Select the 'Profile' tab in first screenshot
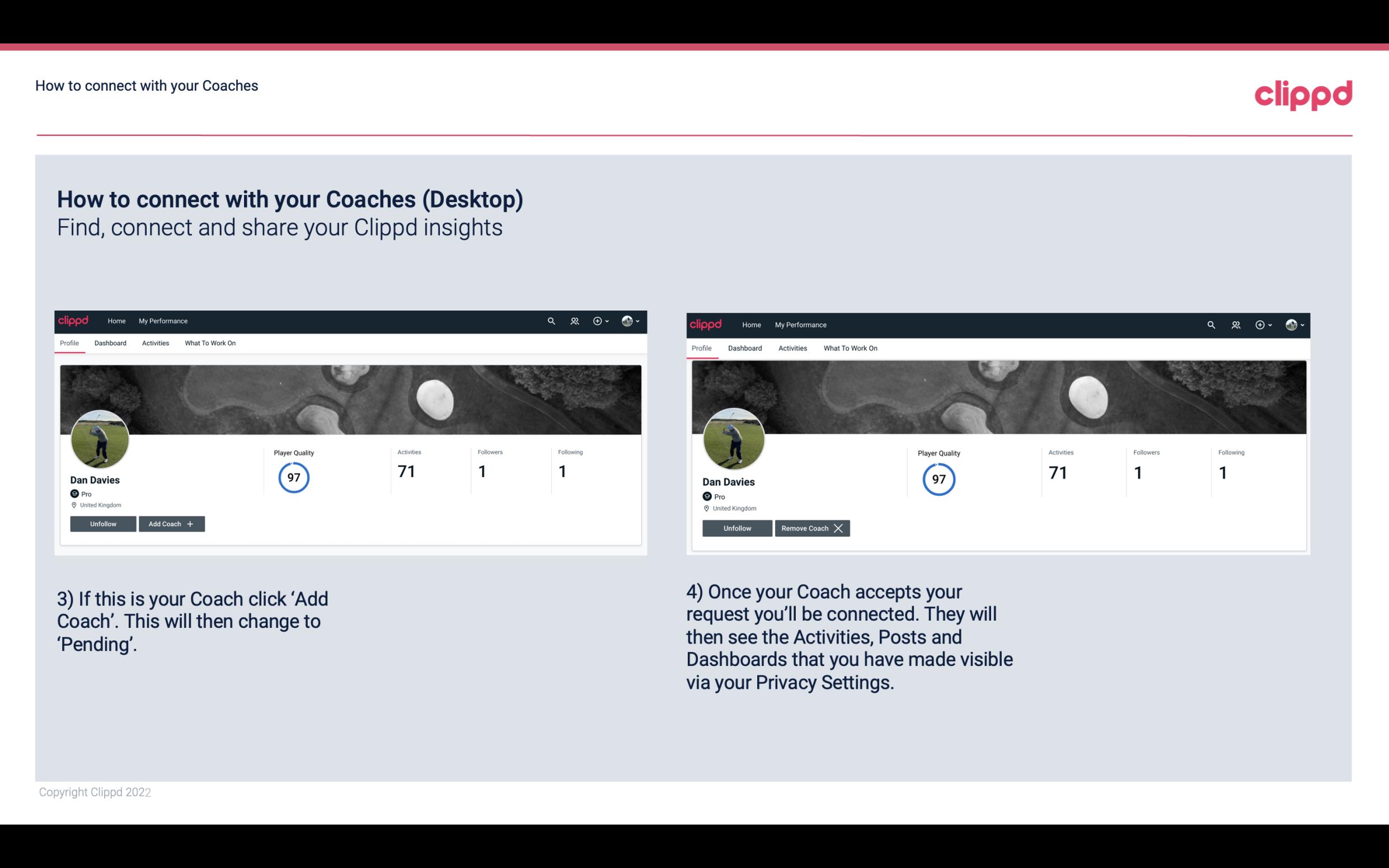1389x868 pixels. 69,343
